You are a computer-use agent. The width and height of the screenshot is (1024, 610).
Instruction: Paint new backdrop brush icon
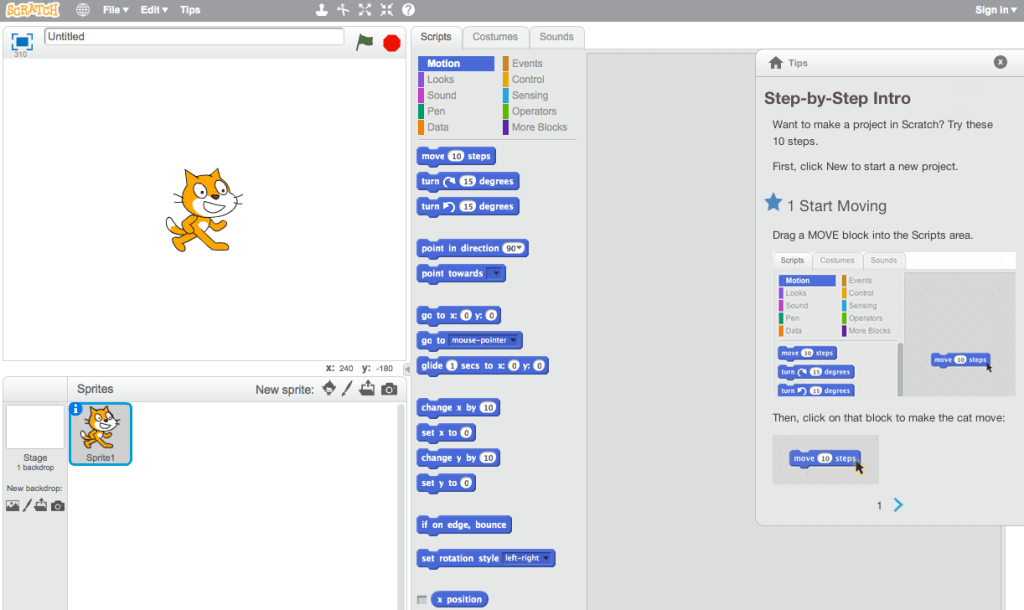coord(27,506)
